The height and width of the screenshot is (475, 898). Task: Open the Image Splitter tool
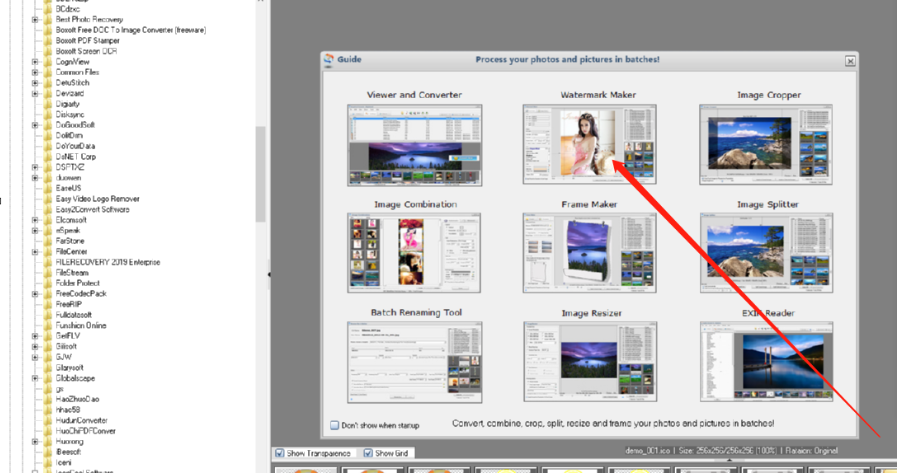point(767,252)
